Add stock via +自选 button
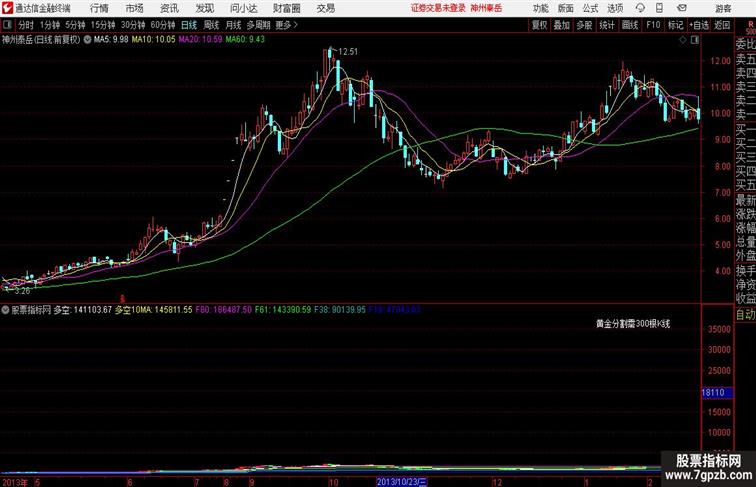This screenshot has width=756, height=487. tap(699, 25)
